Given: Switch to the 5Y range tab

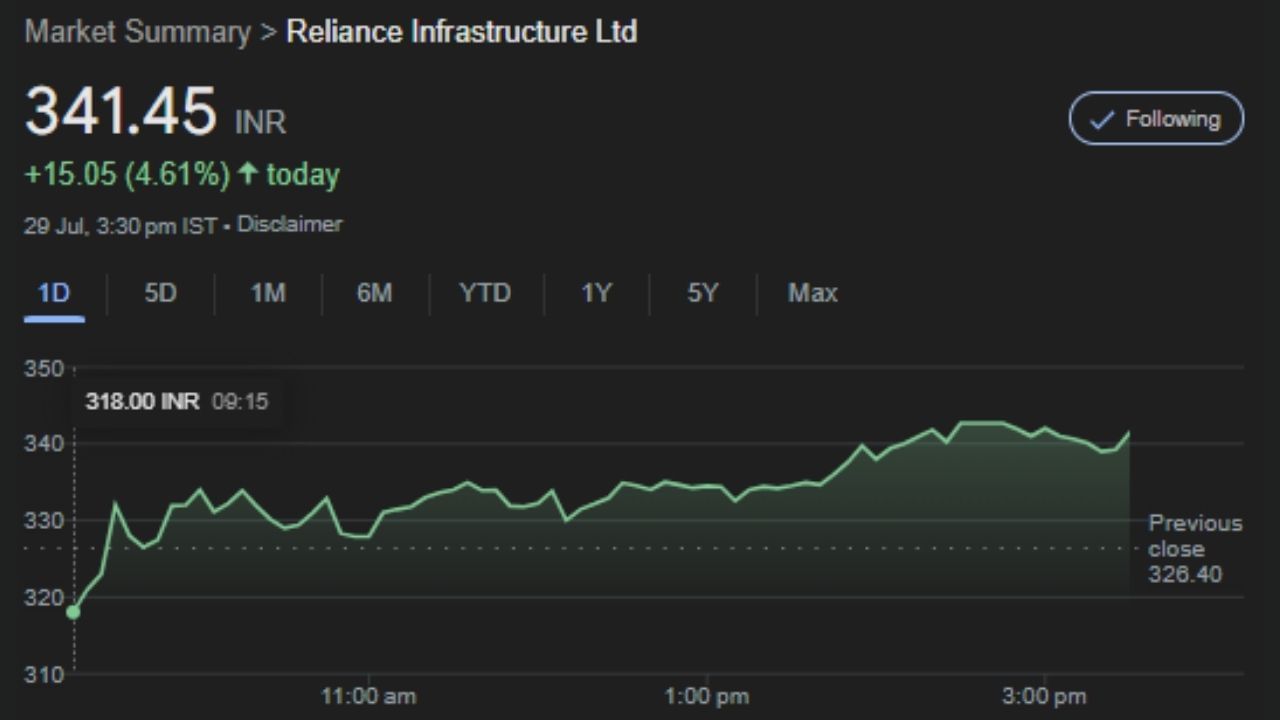Looking at the screenshot, I should click(702, 294).
